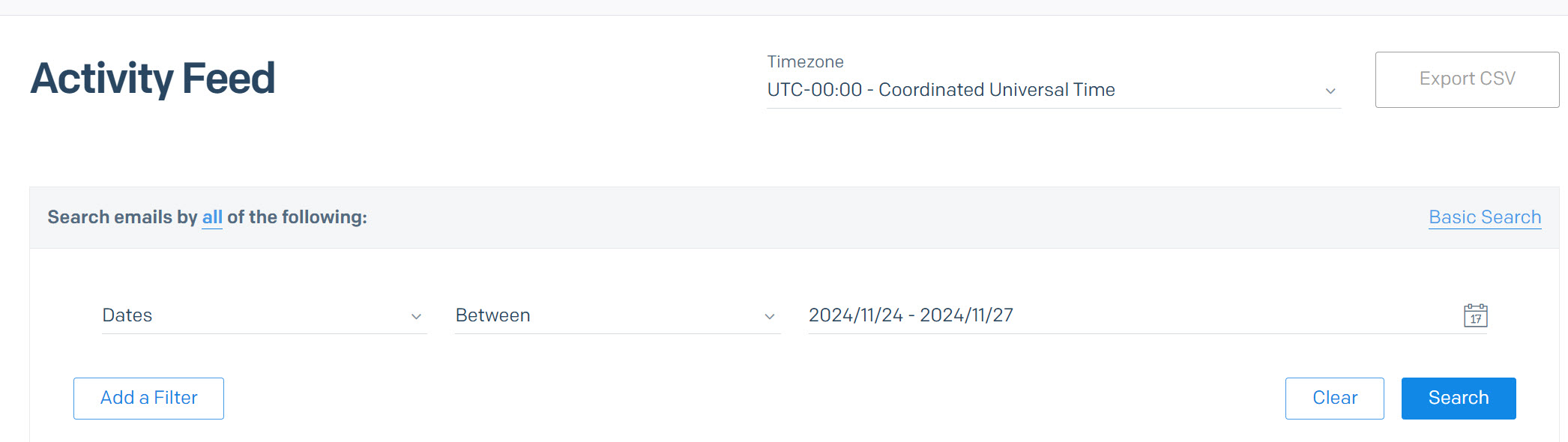This screenshot has width=1568, height=442.
Task: Clear the current search filters
Action: coord(1334,398)
